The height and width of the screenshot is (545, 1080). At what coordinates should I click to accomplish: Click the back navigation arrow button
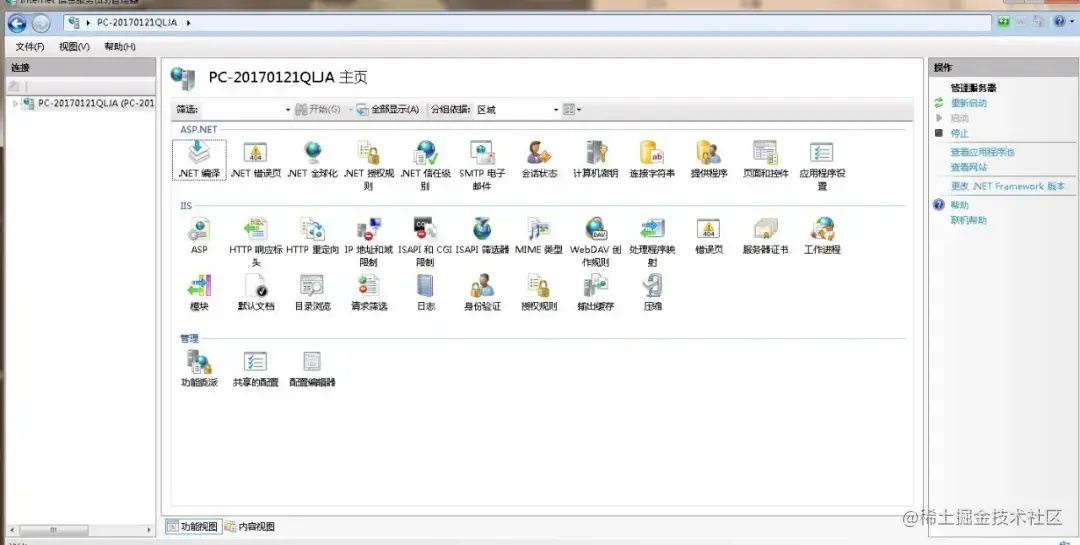[17, 23]
